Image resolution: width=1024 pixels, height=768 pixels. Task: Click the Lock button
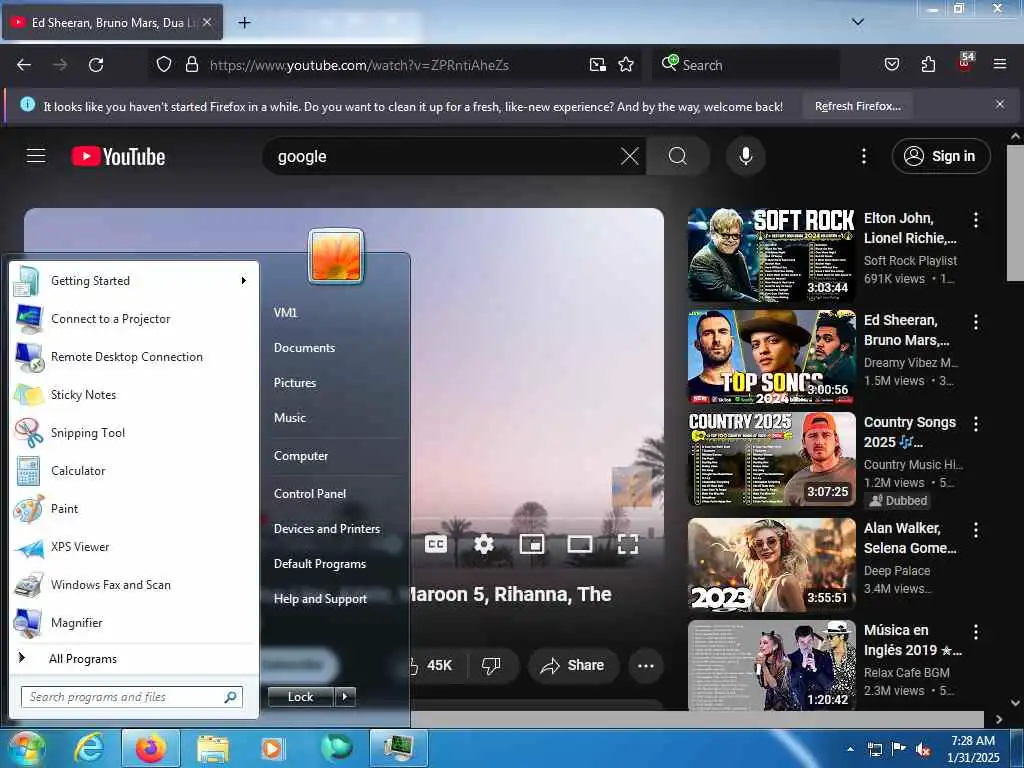(x=301, y=697)
